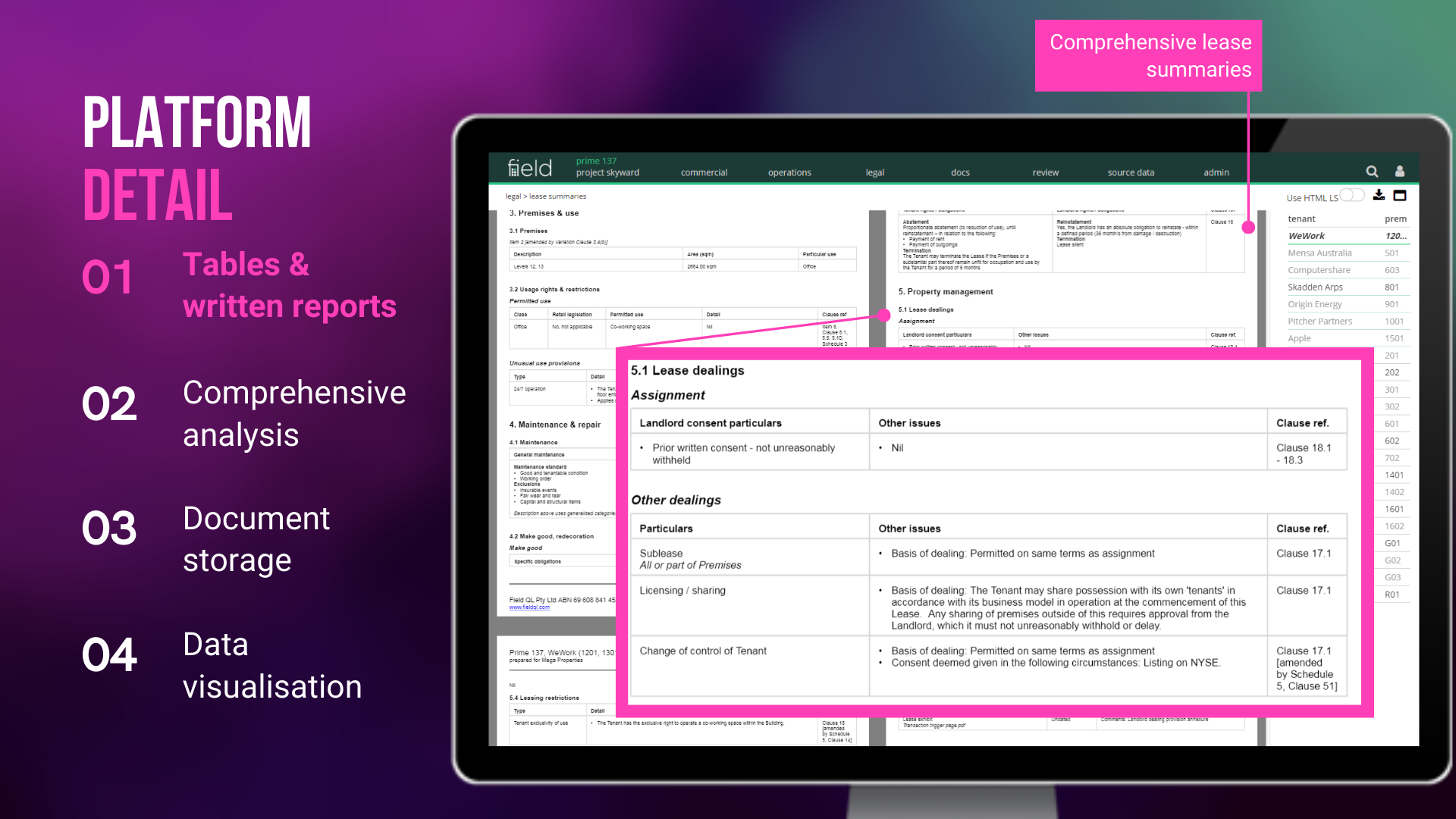Select WeWork tenant row
The image size is (1456, 819).
click(x=1348, y=236)
